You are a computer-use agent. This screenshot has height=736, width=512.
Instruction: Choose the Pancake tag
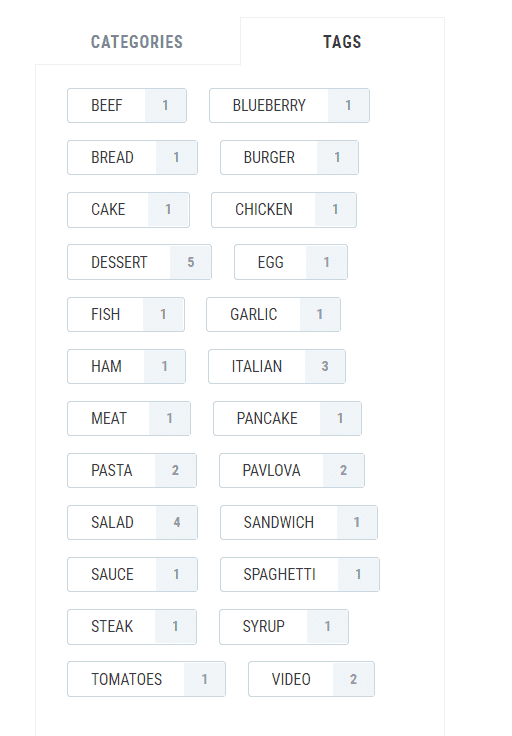(288, 419)
